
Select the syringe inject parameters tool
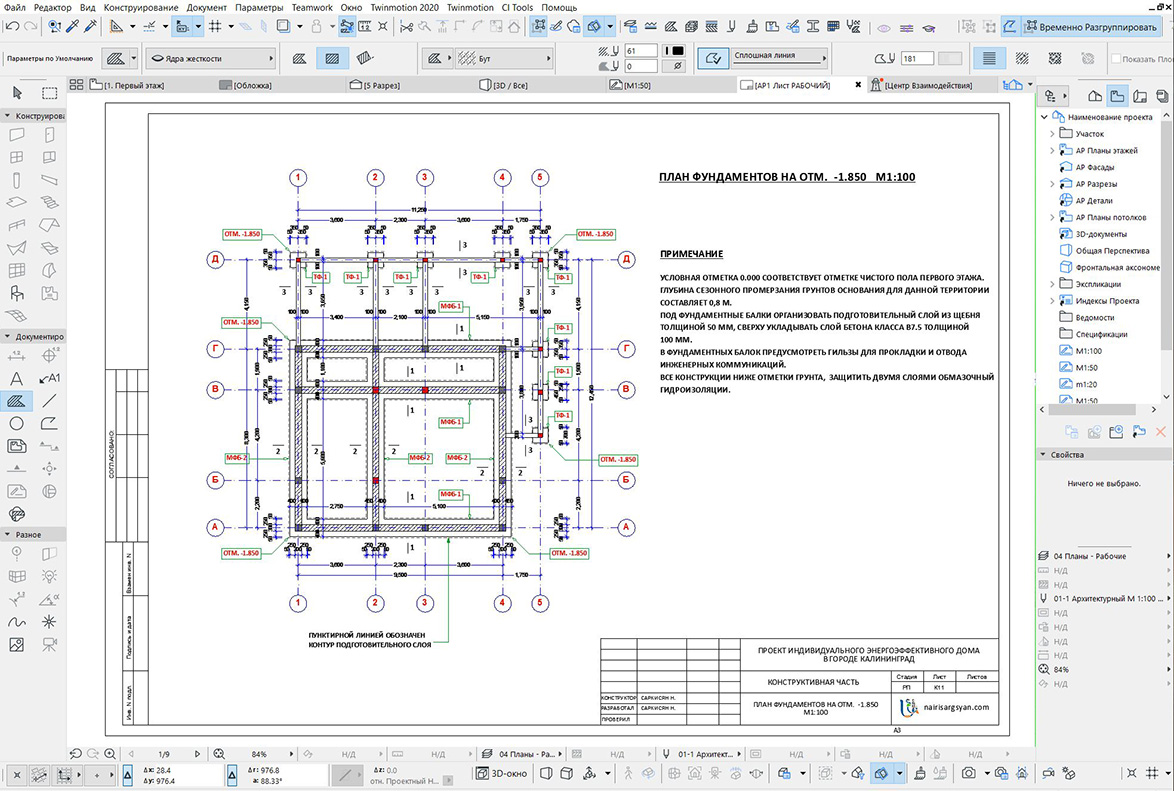point(91,26)
